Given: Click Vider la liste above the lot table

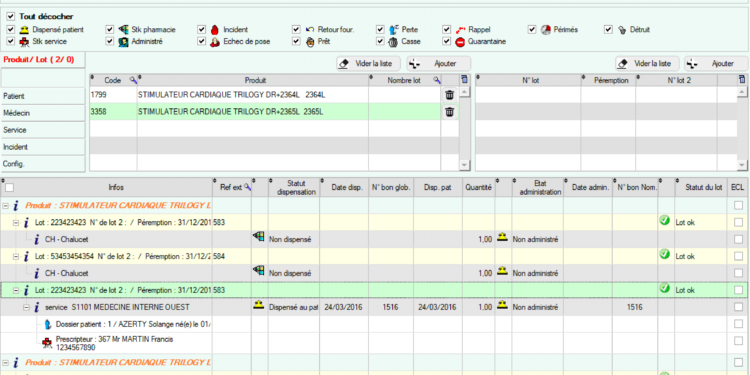Looking at the screenshot, I should [648, 64].
